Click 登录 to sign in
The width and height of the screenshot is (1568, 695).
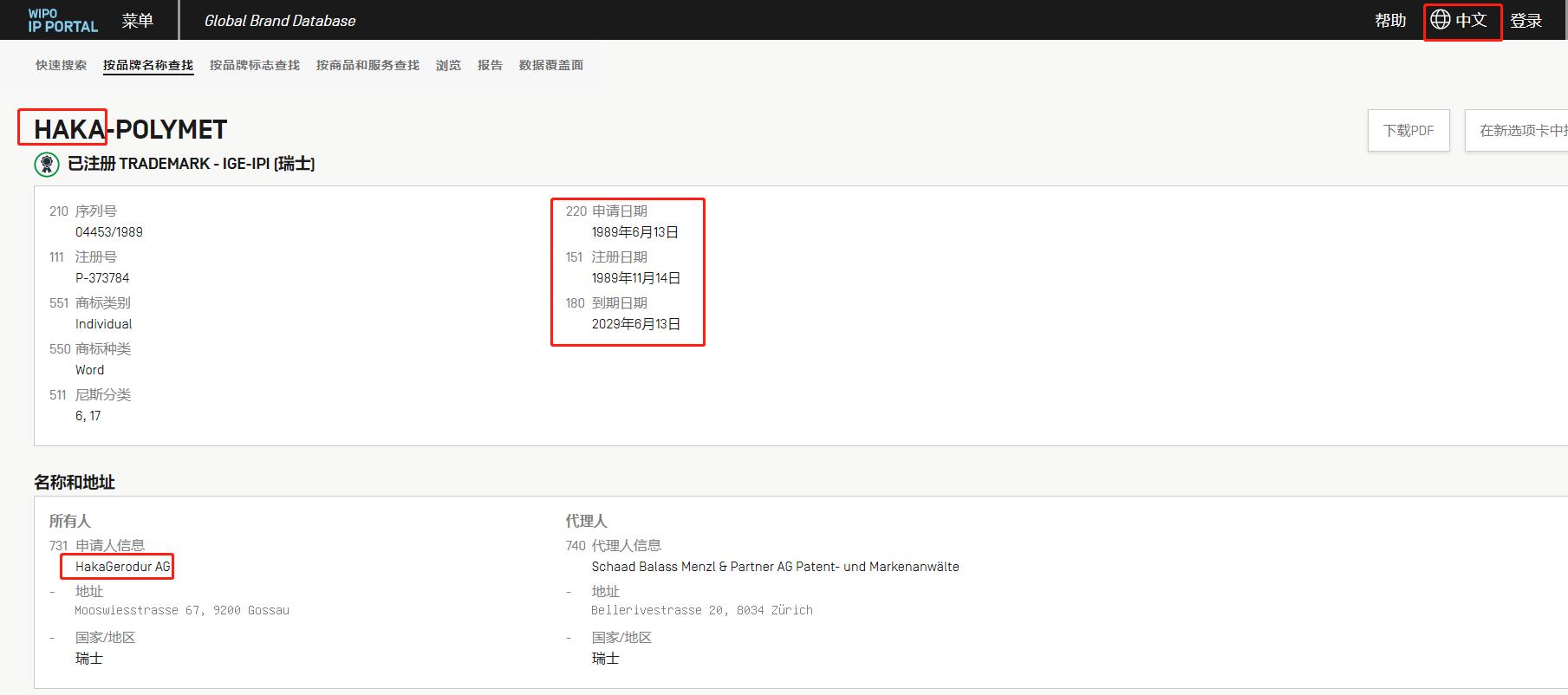[x=1526, y=21]
